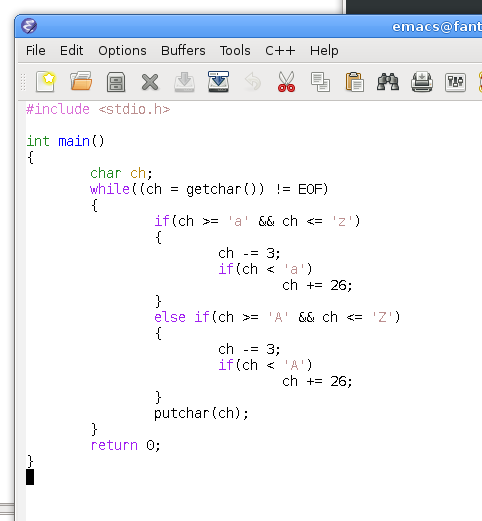Open the Edit menu
Viewport: 482px width, 521px height.
point(71,51)
